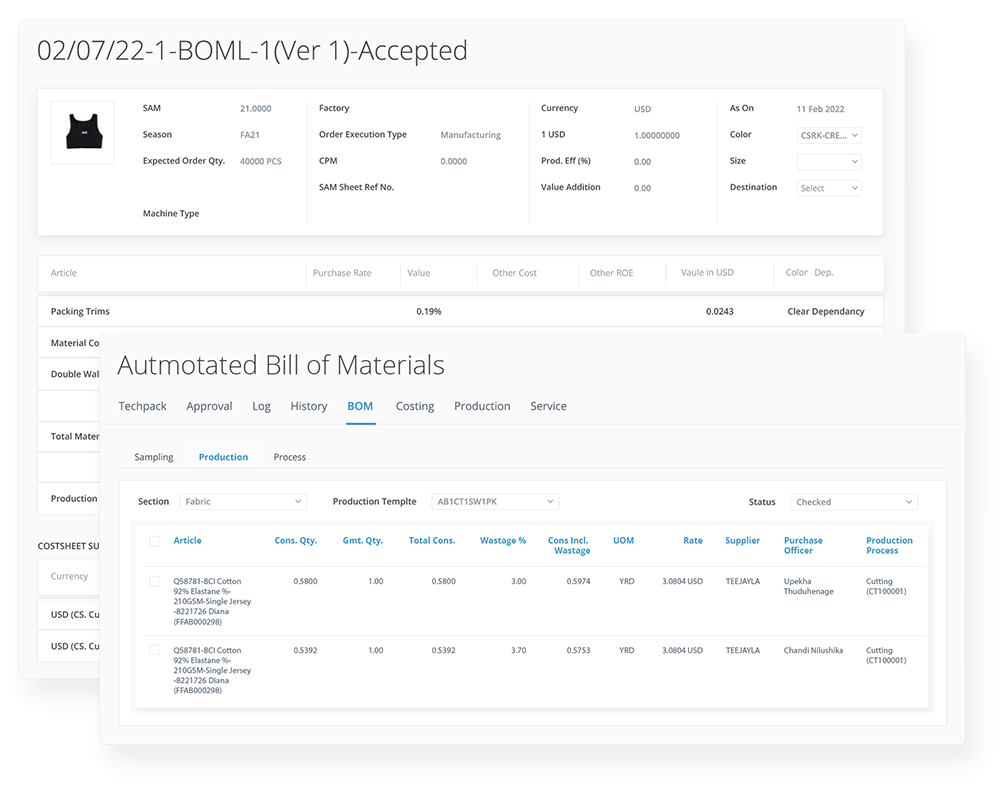Open the Size dropdown
This screenshot has width=1000, height=800.
click(x=829, y=161)
